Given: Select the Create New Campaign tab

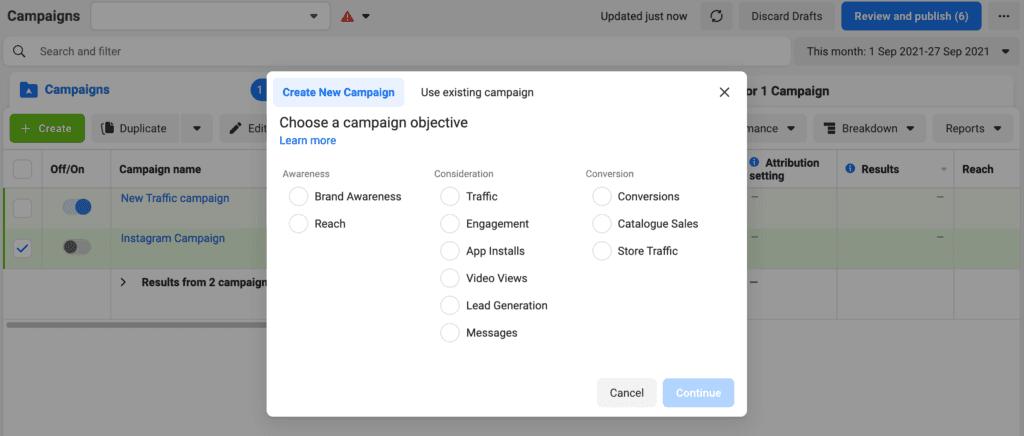Looking at the screenshot, I should click(x=338, y=92).
